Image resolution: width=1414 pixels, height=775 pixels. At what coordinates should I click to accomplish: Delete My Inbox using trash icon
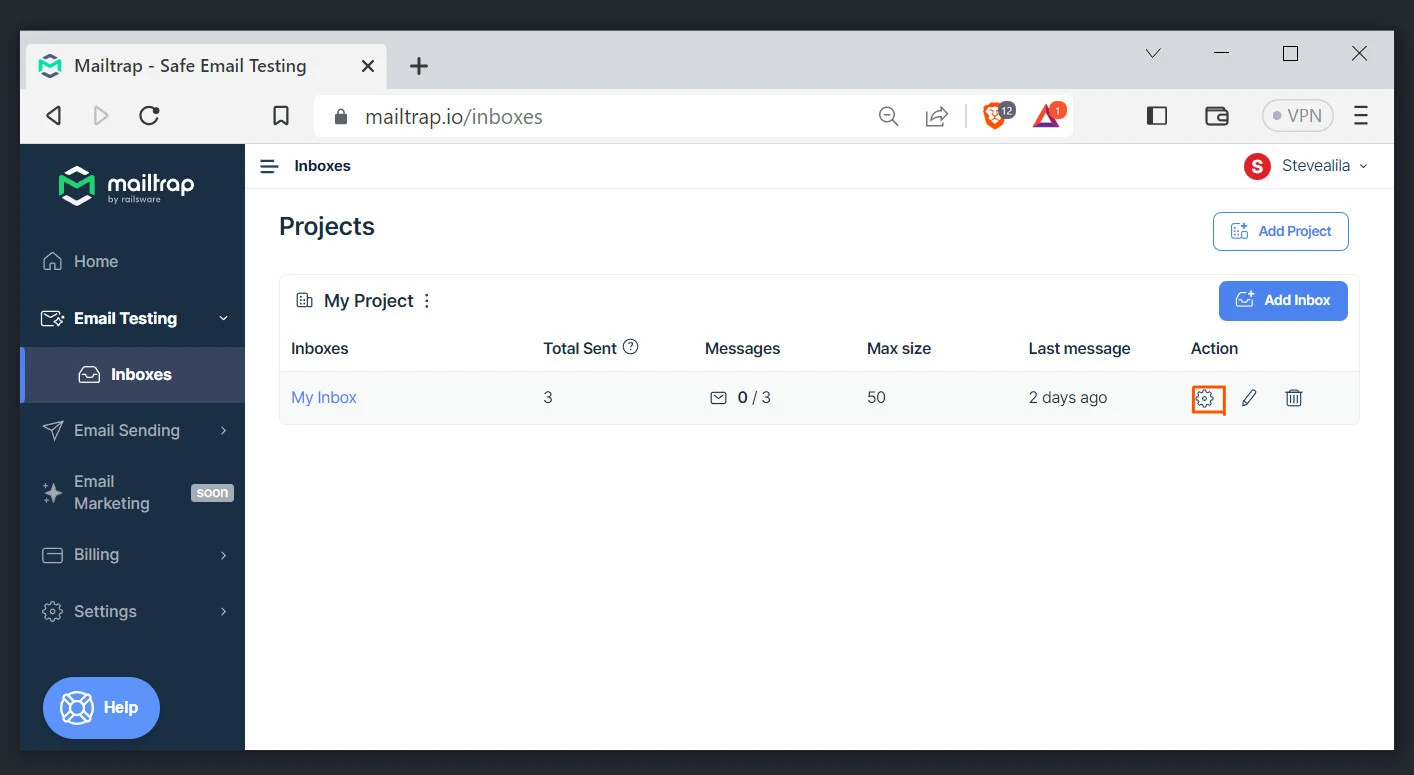click(1293, 398)
